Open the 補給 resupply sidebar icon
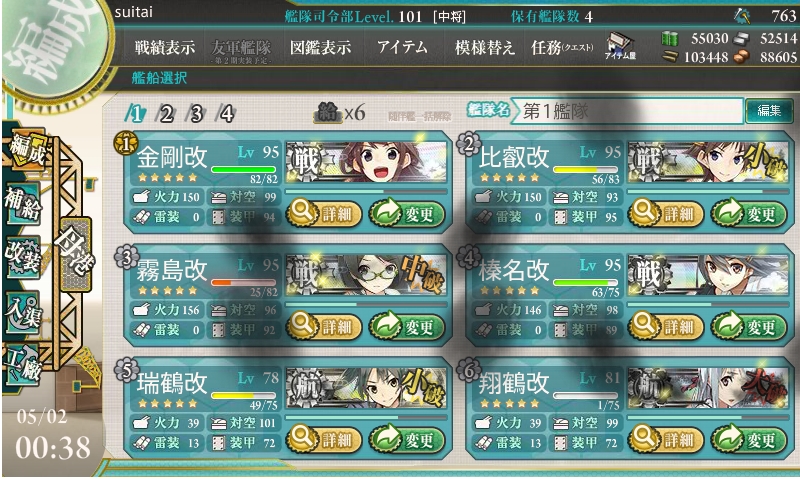Viewport: 800px width, 480px height. [x=22, y=205]
